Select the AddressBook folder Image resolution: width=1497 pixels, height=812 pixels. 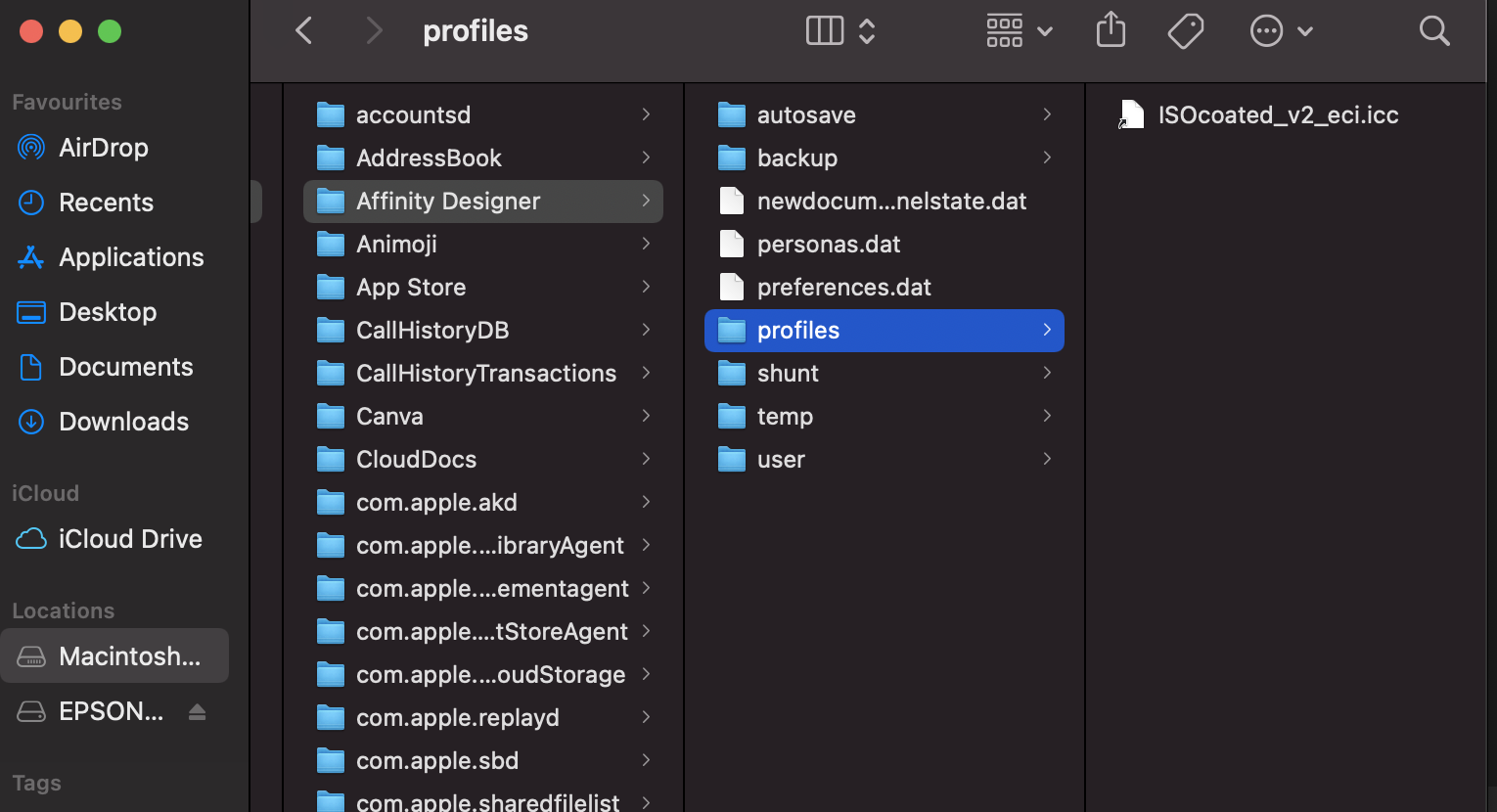483,158
